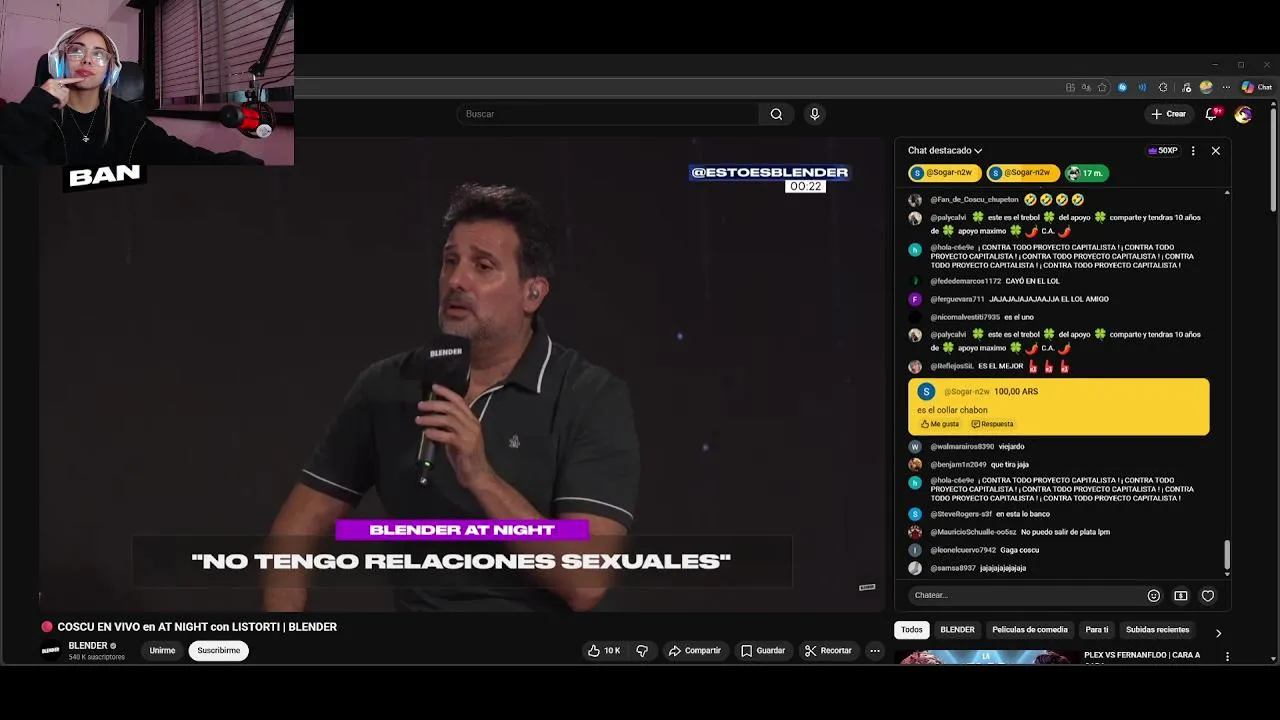Click Respuesta on the Super Chat
The image size is (1280, 720).
pos(992,424)
